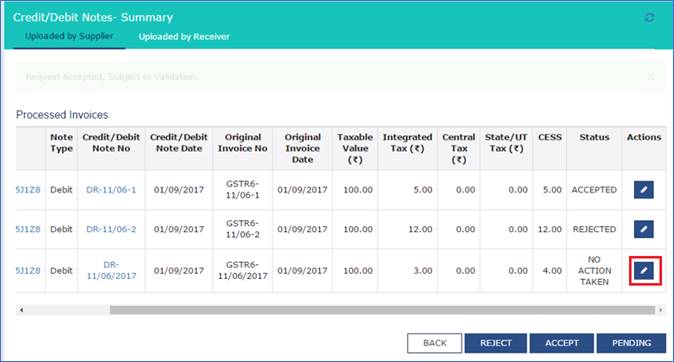Click edit pencil icon for DR-11/06/2017 row
Screen dimensions: 674x362
pos(643,270)
